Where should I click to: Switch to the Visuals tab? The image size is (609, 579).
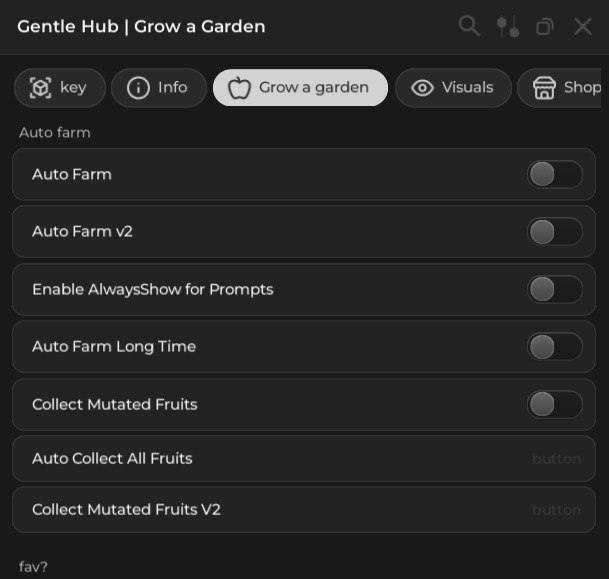click(453, 88)
